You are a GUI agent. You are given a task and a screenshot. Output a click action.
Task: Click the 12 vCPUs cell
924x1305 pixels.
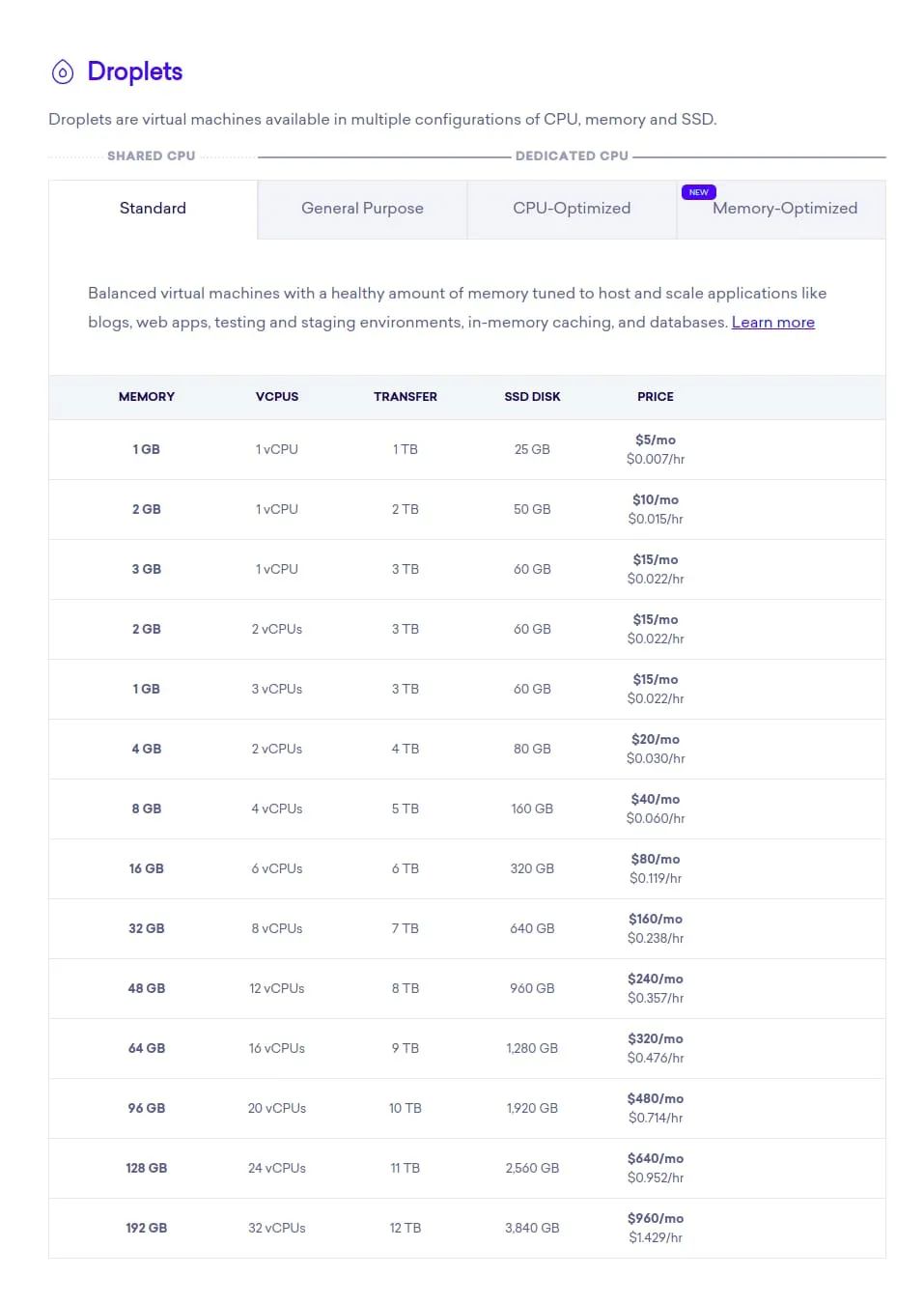coord(277,989)
